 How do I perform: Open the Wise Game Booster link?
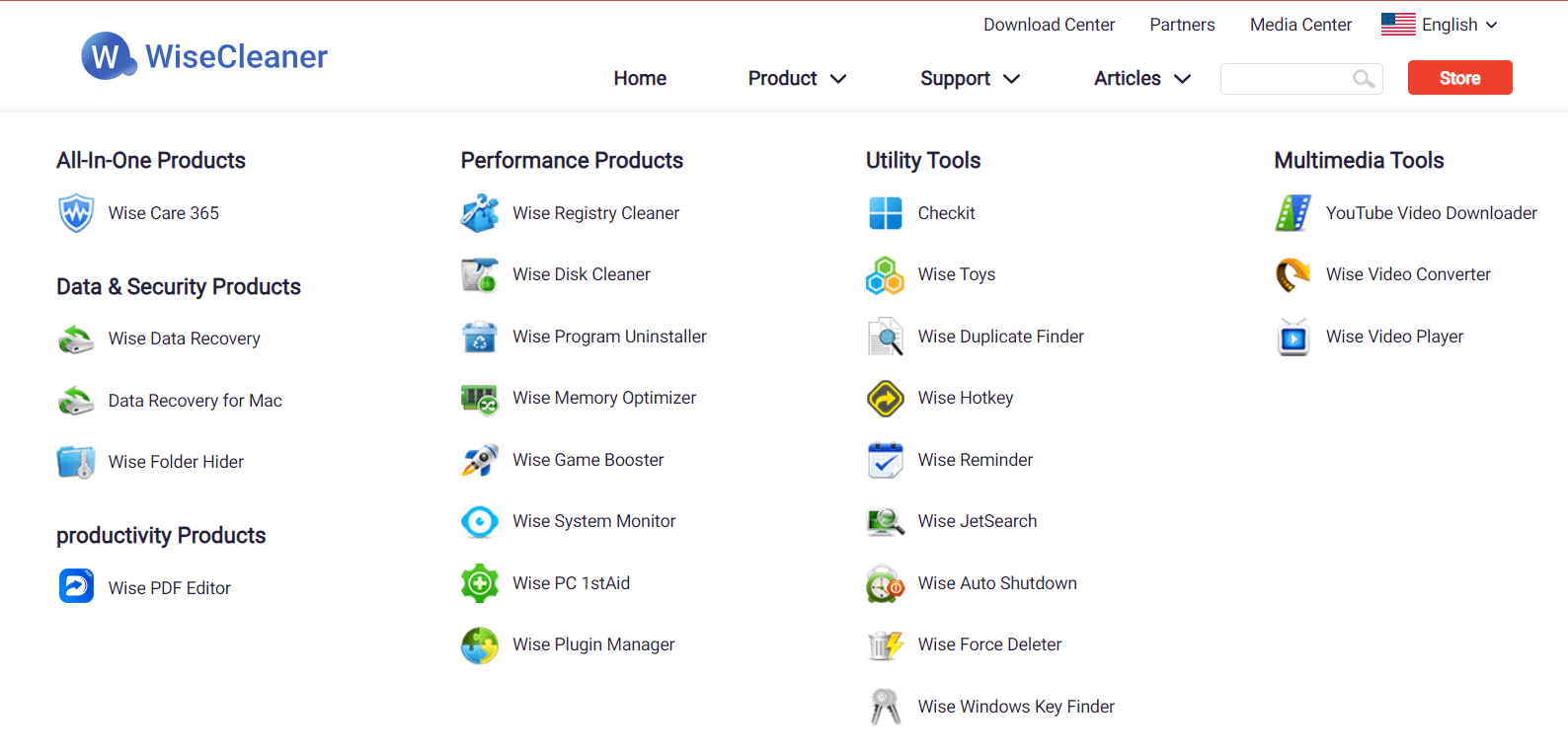[588, 460]
